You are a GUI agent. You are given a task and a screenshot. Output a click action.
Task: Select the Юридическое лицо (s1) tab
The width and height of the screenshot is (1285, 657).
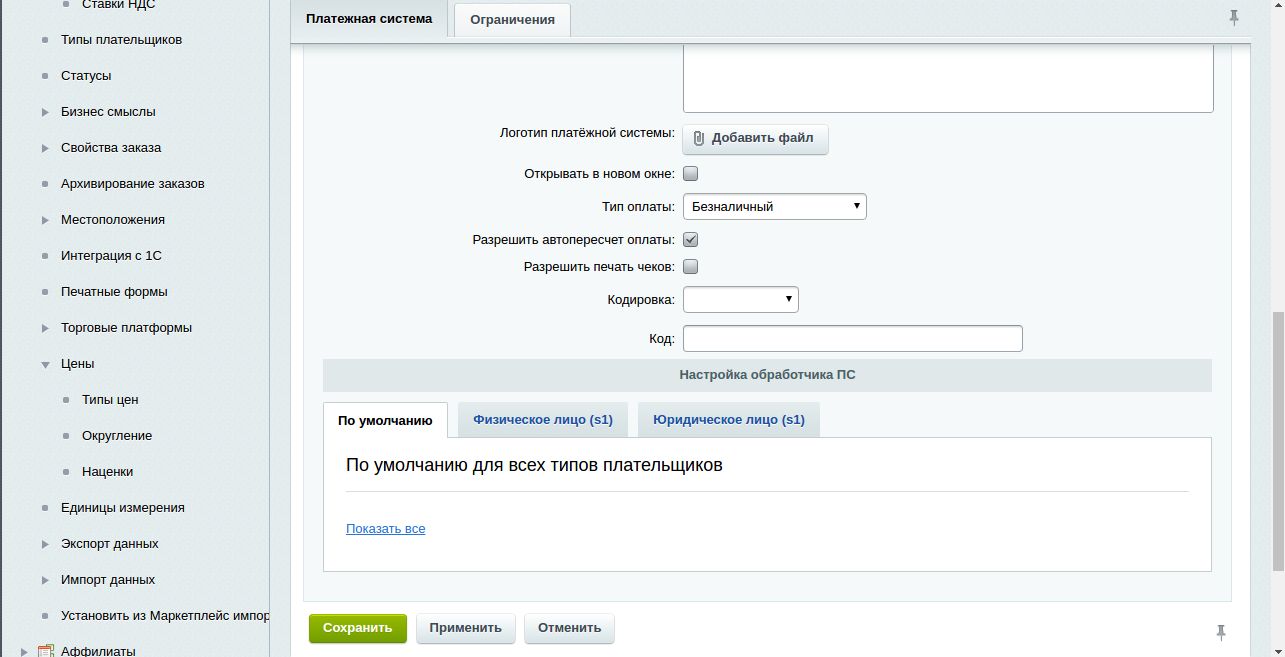pyautogui.click(x=728, y=420)
